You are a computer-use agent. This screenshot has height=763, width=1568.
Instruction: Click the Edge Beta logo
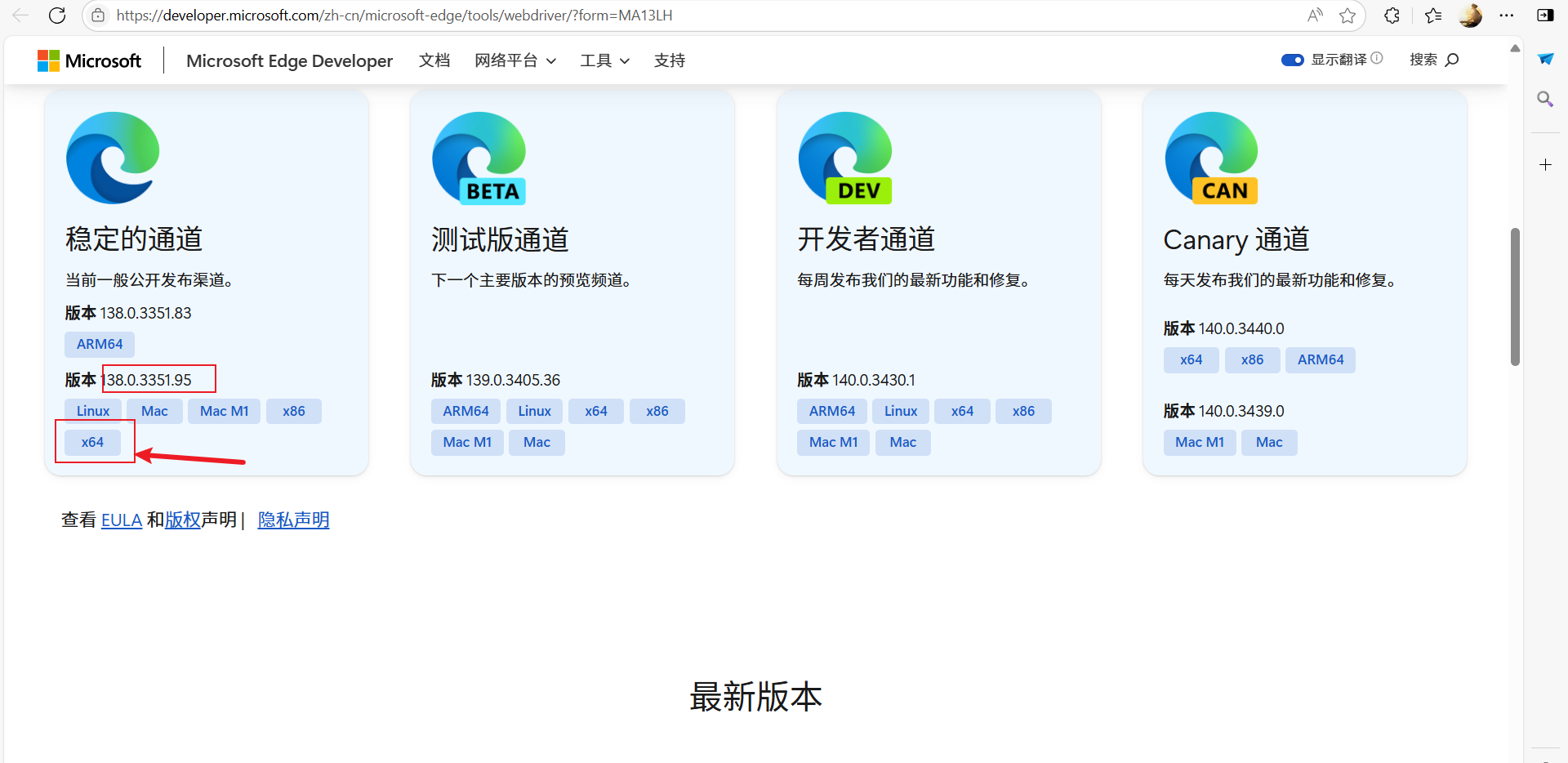click(x=479, y=158)
